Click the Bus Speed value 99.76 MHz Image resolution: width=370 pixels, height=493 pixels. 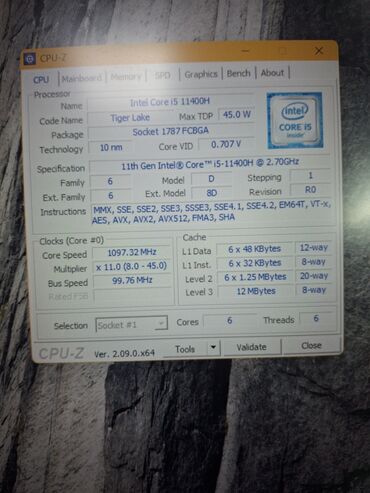click(x=132, y=280)
